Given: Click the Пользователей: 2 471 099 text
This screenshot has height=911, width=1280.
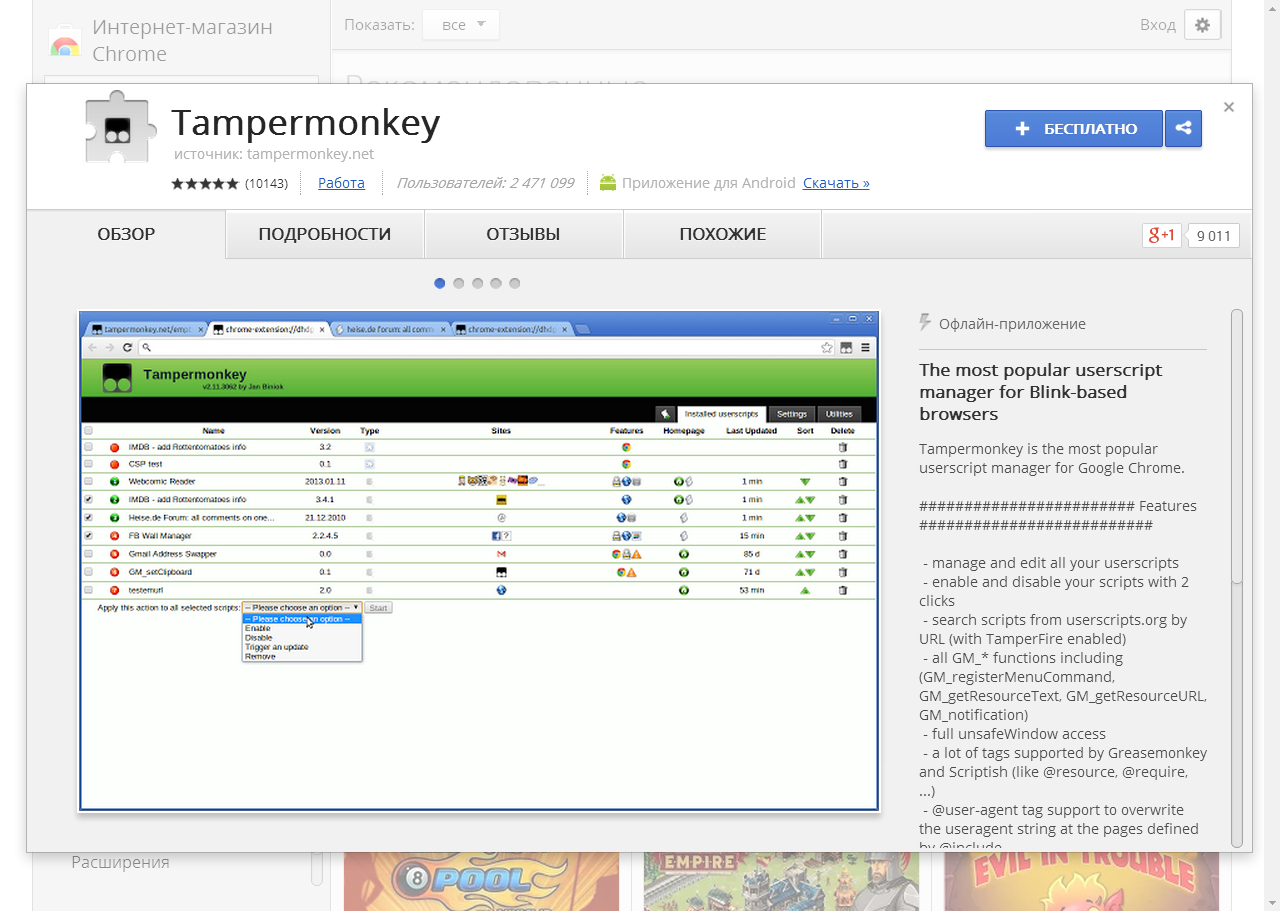Looking at the screenshot, I should [x=485, y=183].
